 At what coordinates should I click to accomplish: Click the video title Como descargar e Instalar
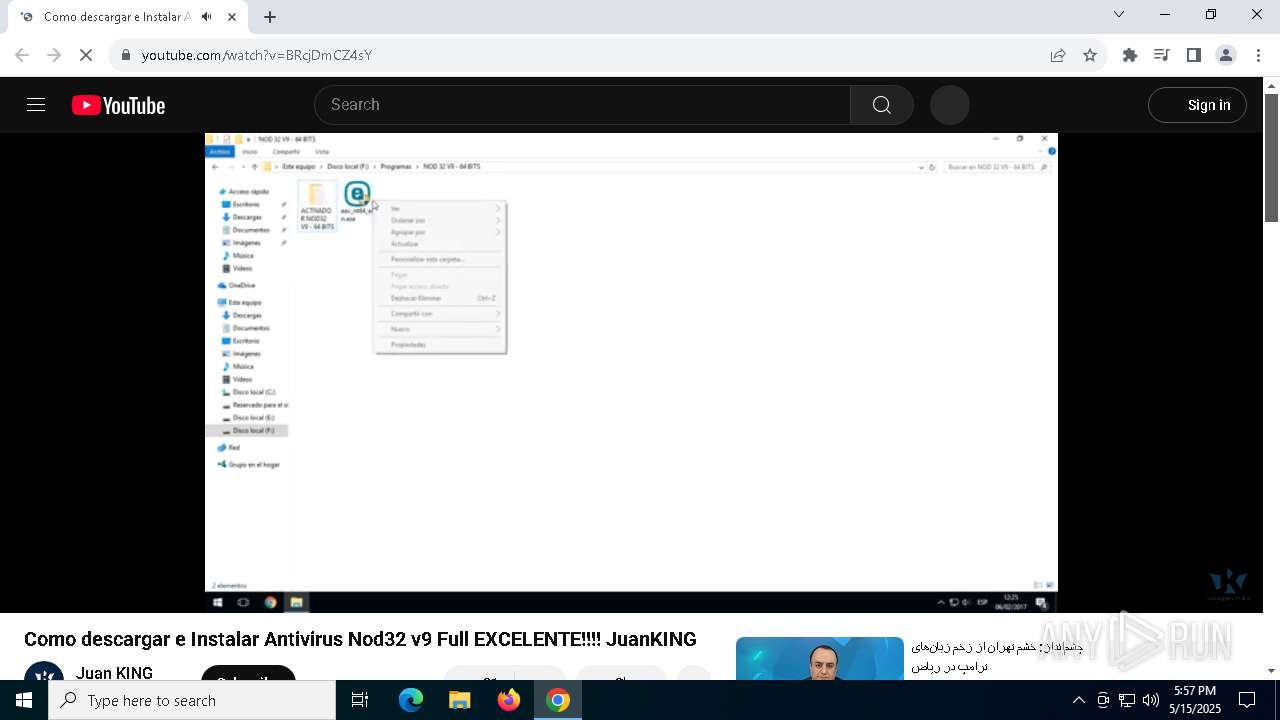click(x=360, y=639)
